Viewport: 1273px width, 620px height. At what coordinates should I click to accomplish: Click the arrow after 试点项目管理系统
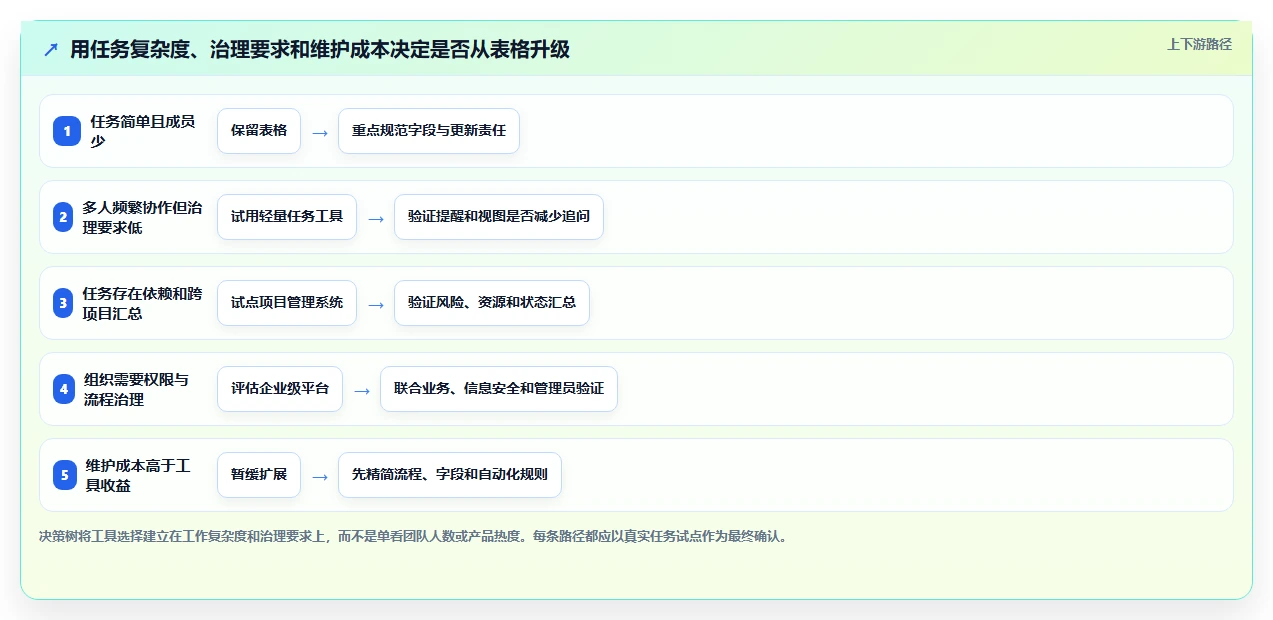[x=376, y=304]
